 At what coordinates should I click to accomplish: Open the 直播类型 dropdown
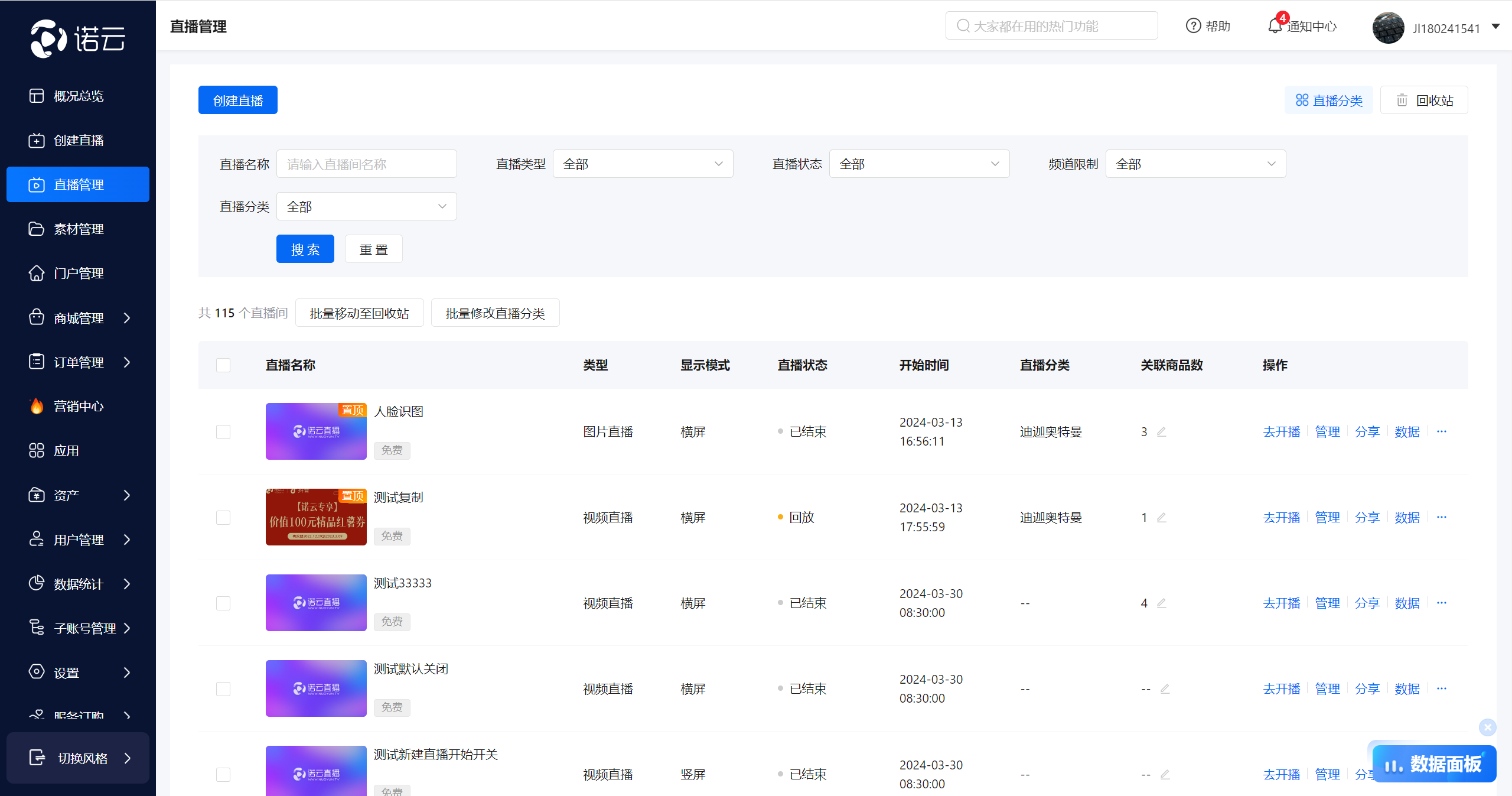tap(643, 164)
